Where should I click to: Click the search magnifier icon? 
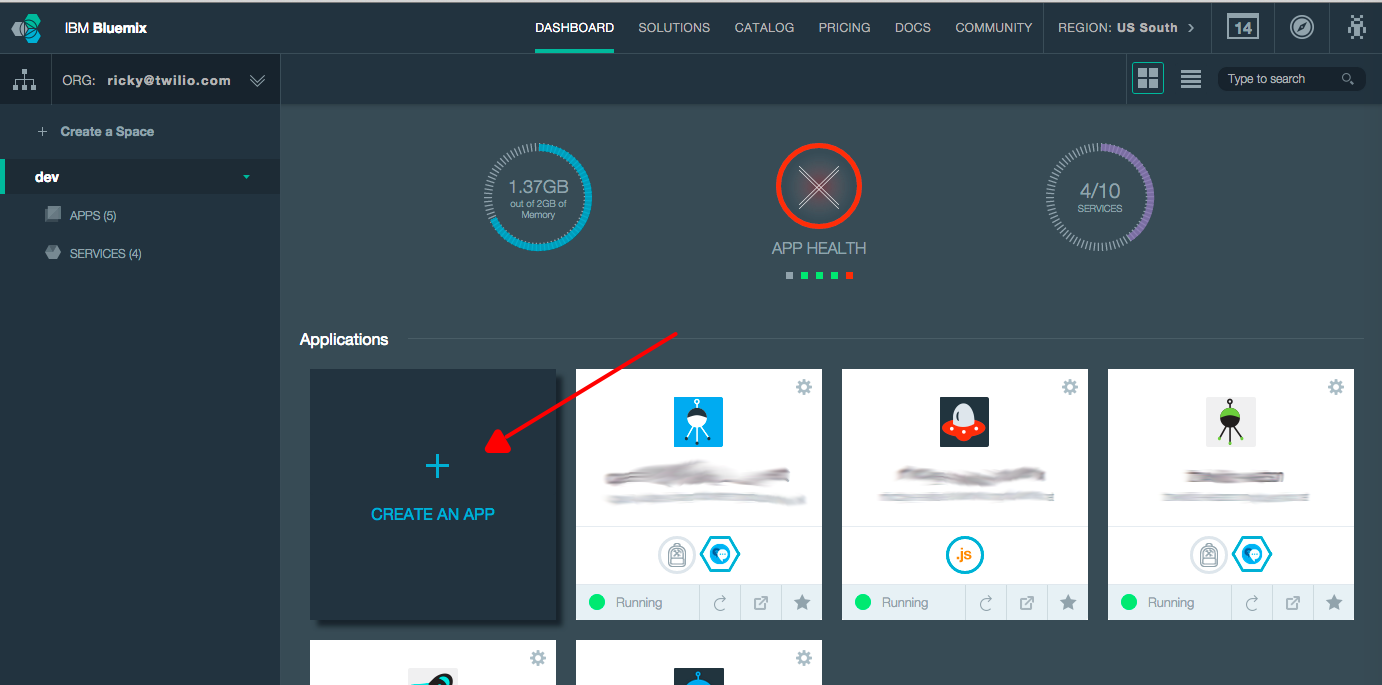click(x=1348, y=79)
